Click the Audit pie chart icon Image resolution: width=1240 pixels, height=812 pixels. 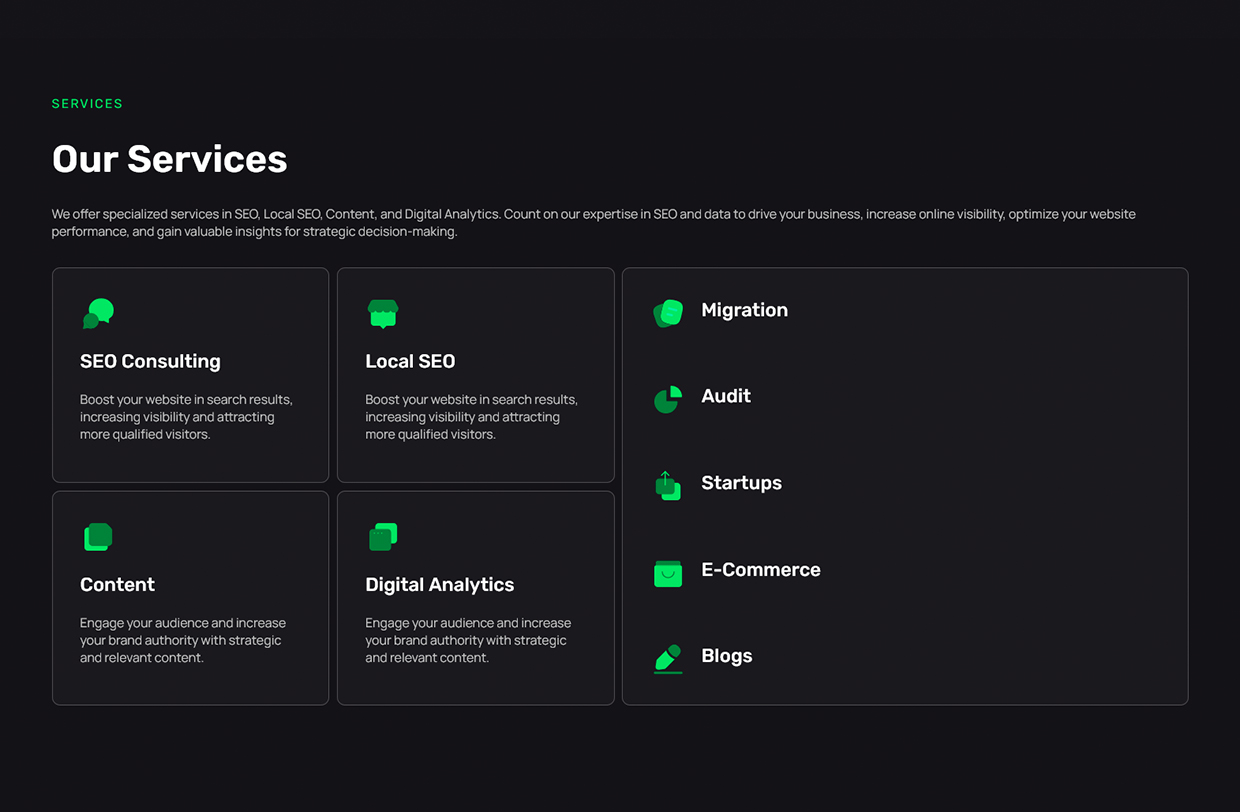668,399
